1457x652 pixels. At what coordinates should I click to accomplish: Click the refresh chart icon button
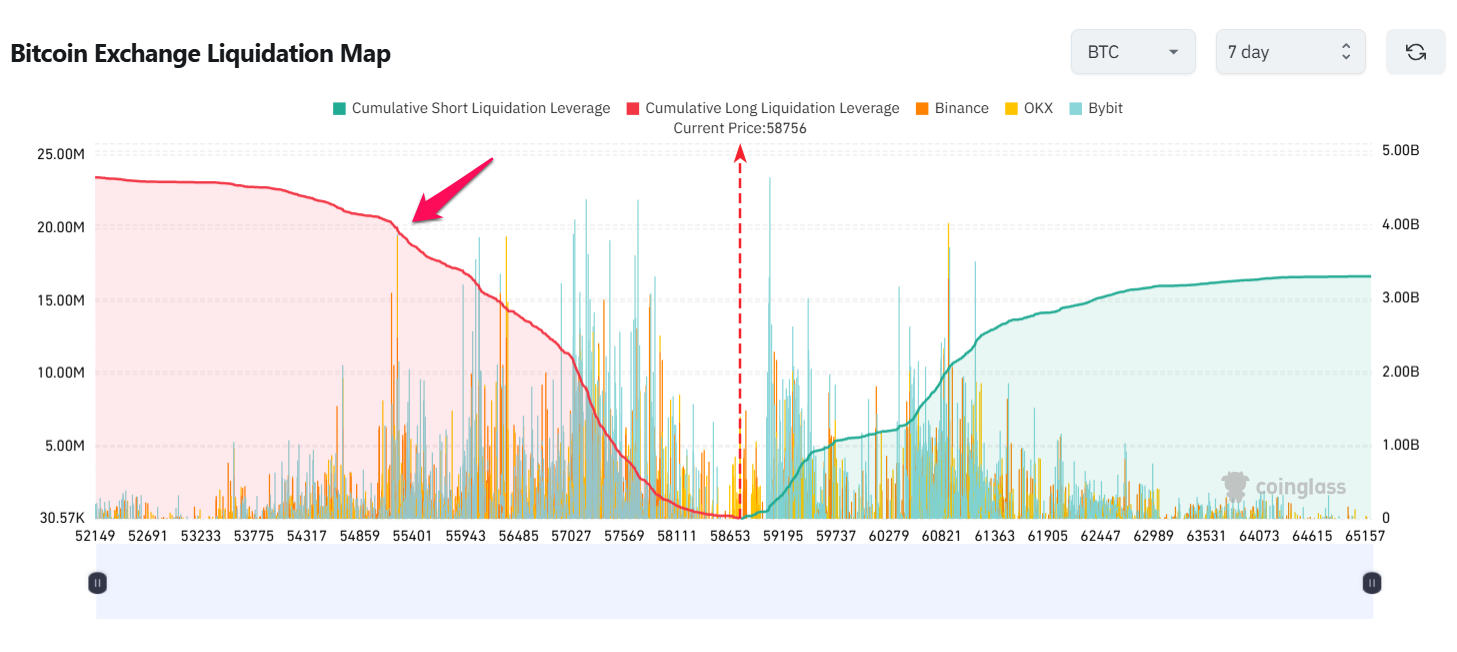[1415, 52]
